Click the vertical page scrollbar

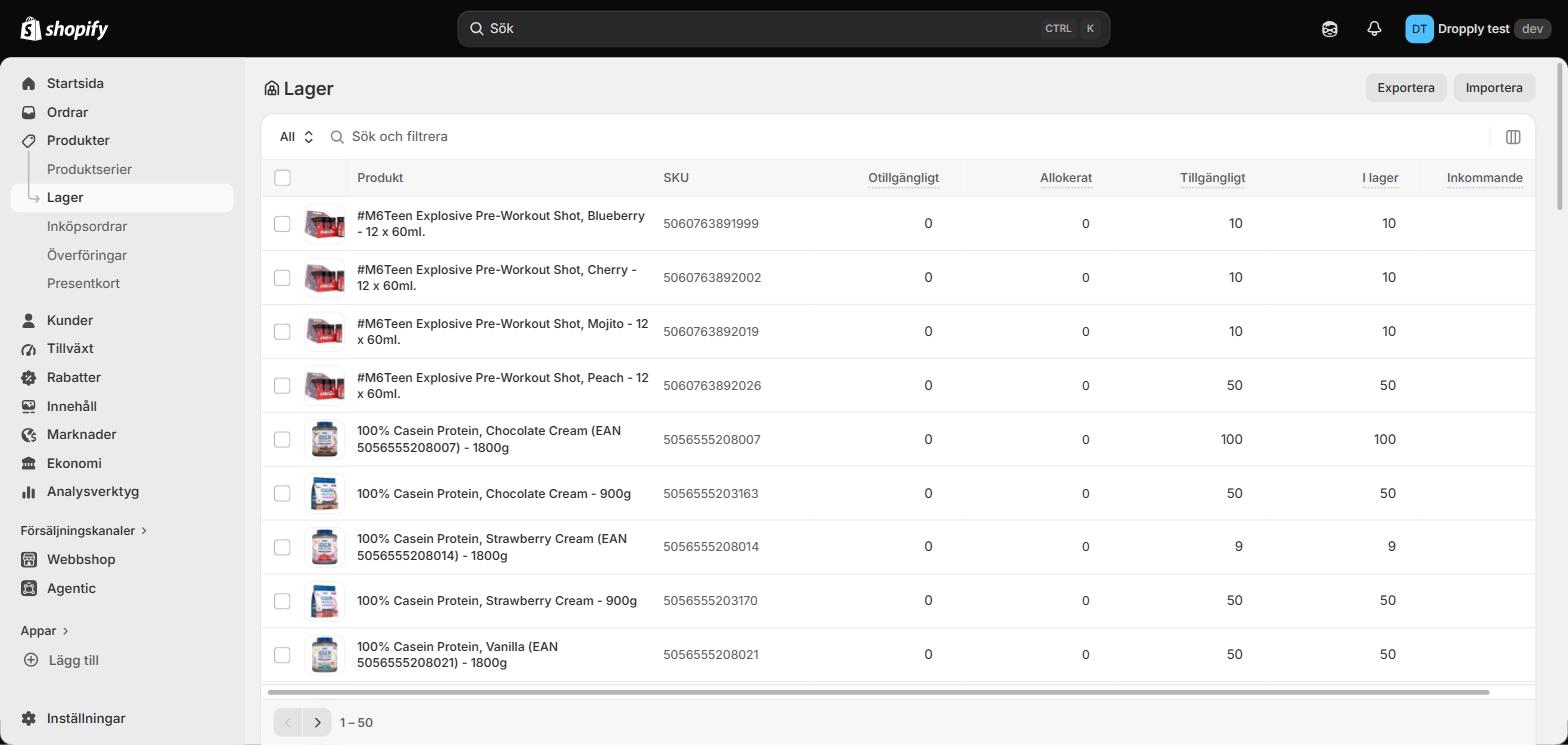(x=1561, y=135)
